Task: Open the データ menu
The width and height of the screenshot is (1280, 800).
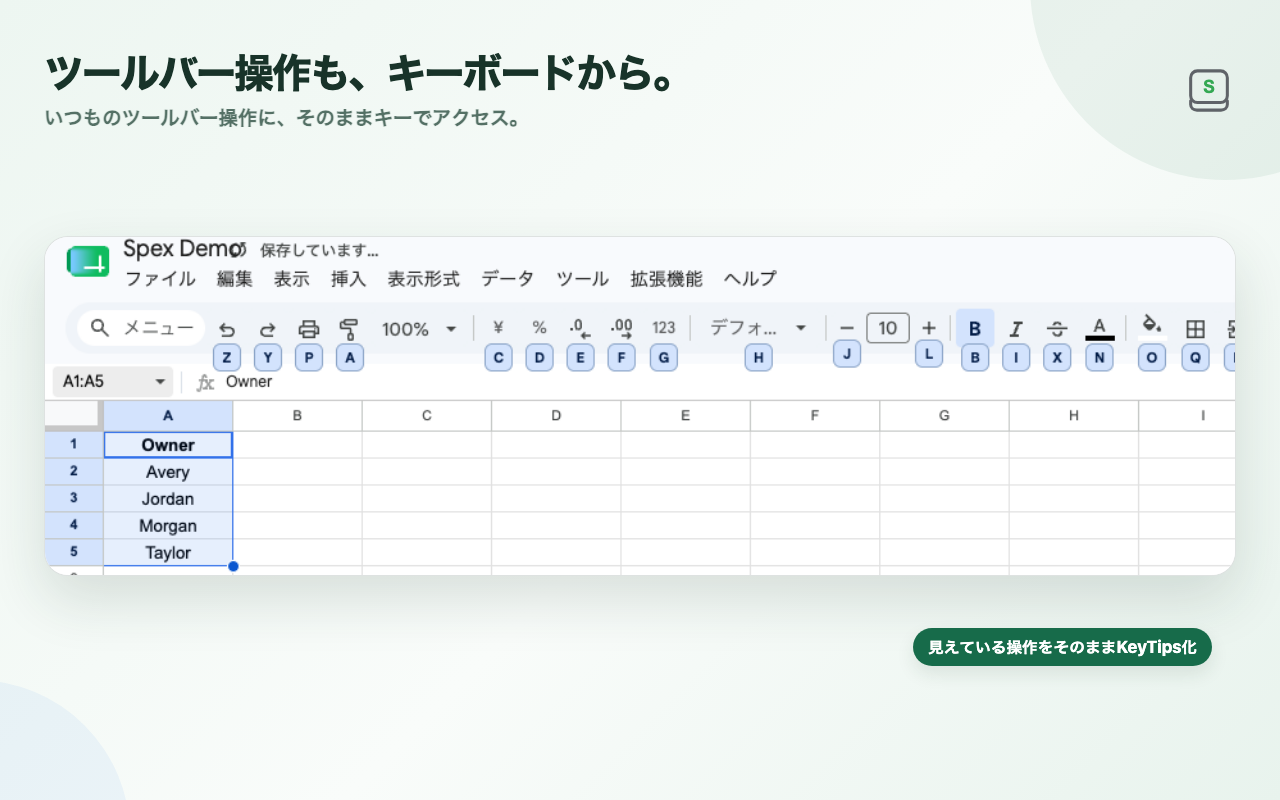Action: [x=508, y=279]
